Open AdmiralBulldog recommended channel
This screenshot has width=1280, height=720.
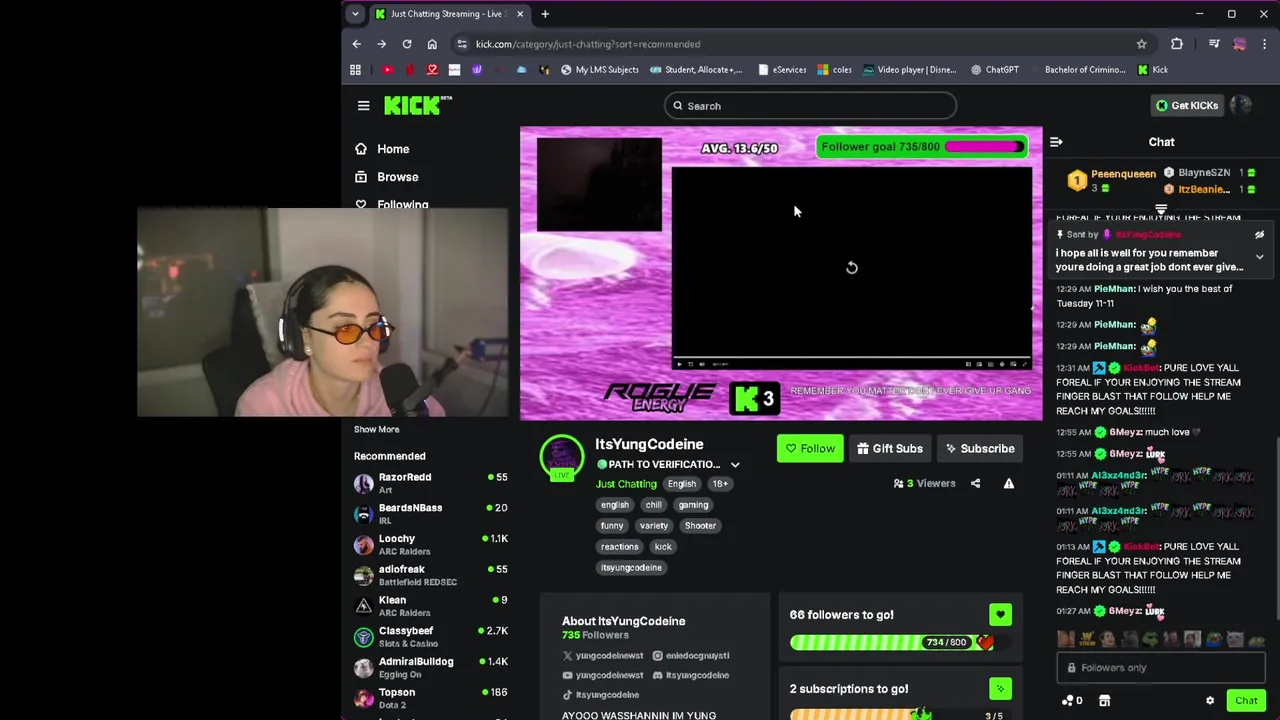tap(430, 668)
